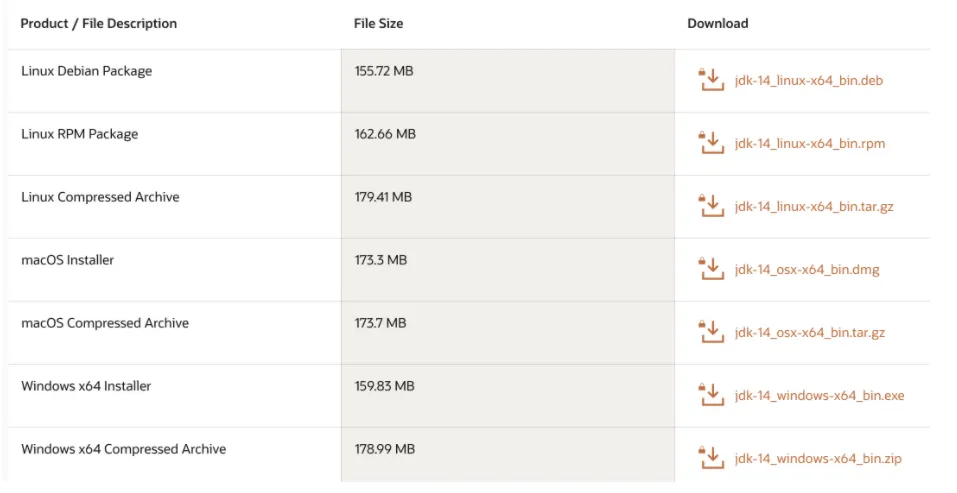Select the Windows x64 Installer row label

tap(86, 386)
